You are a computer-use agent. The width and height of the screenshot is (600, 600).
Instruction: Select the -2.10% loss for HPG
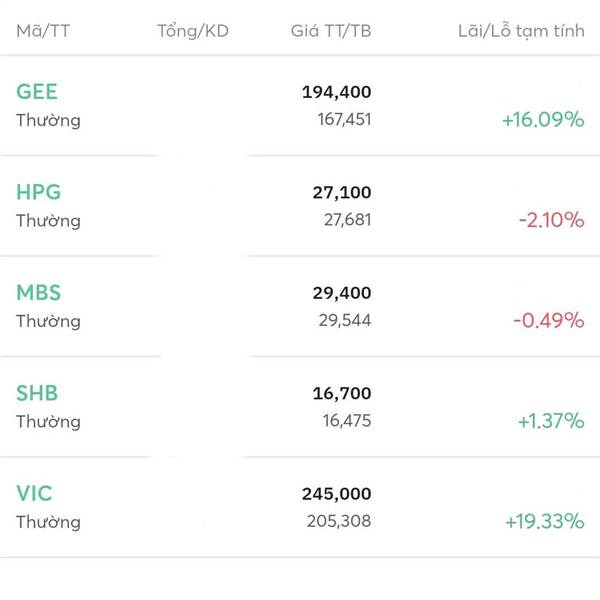[x=551, y=220]
